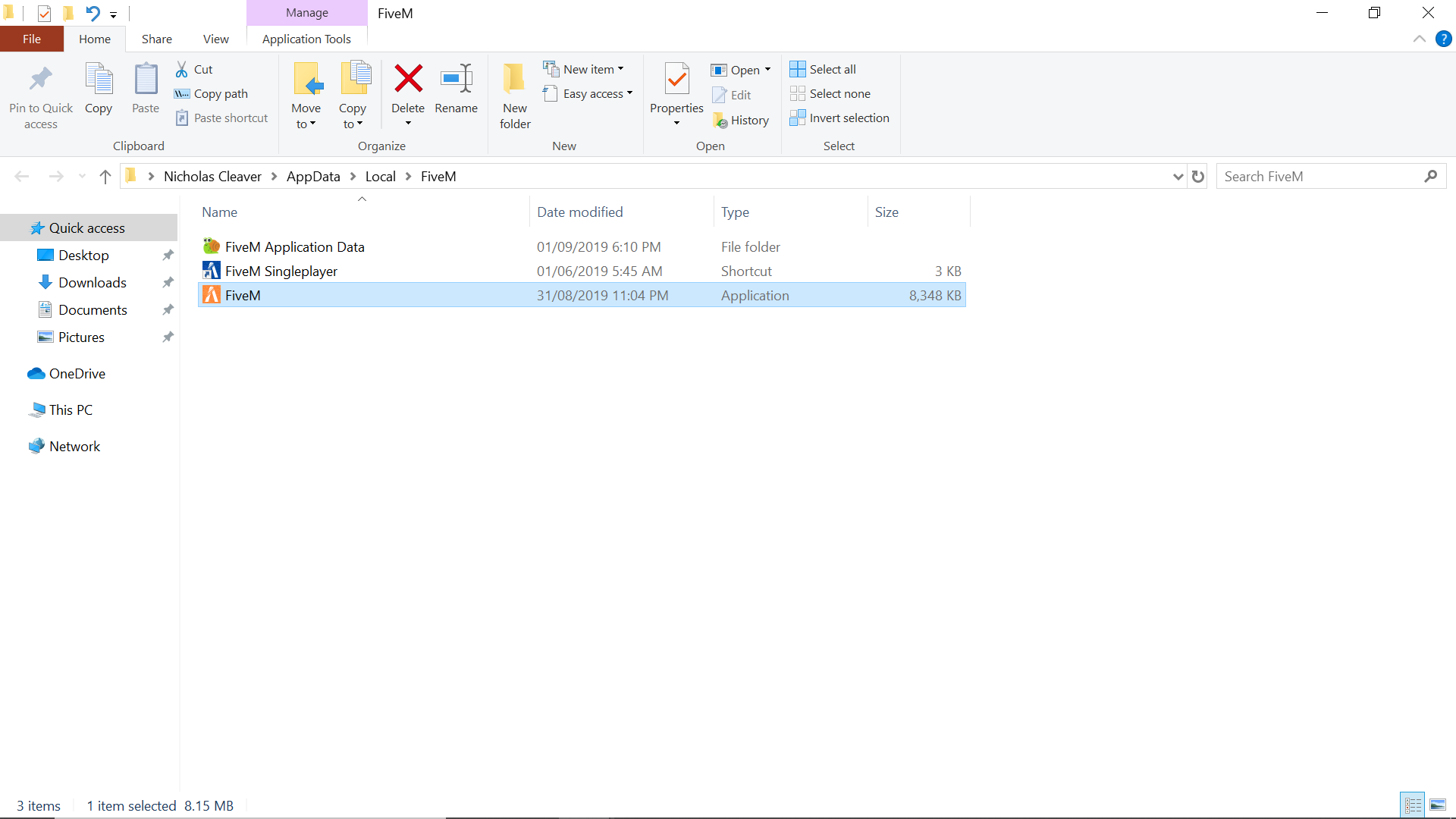Click the search magnifier icon
Viewport: 1456px width, 819px height.
[1431, 177]
